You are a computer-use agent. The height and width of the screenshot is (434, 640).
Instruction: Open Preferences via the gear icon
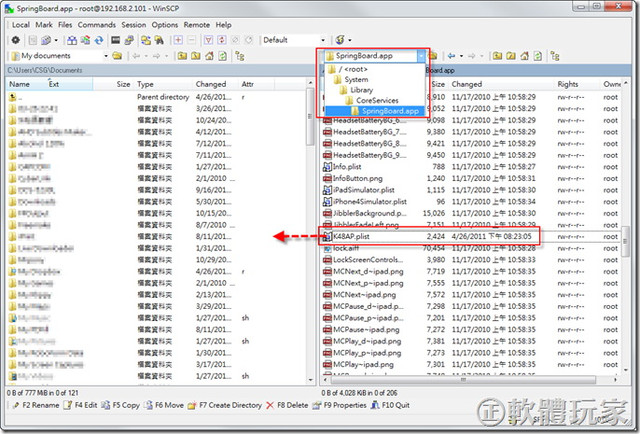pos(16,40)
